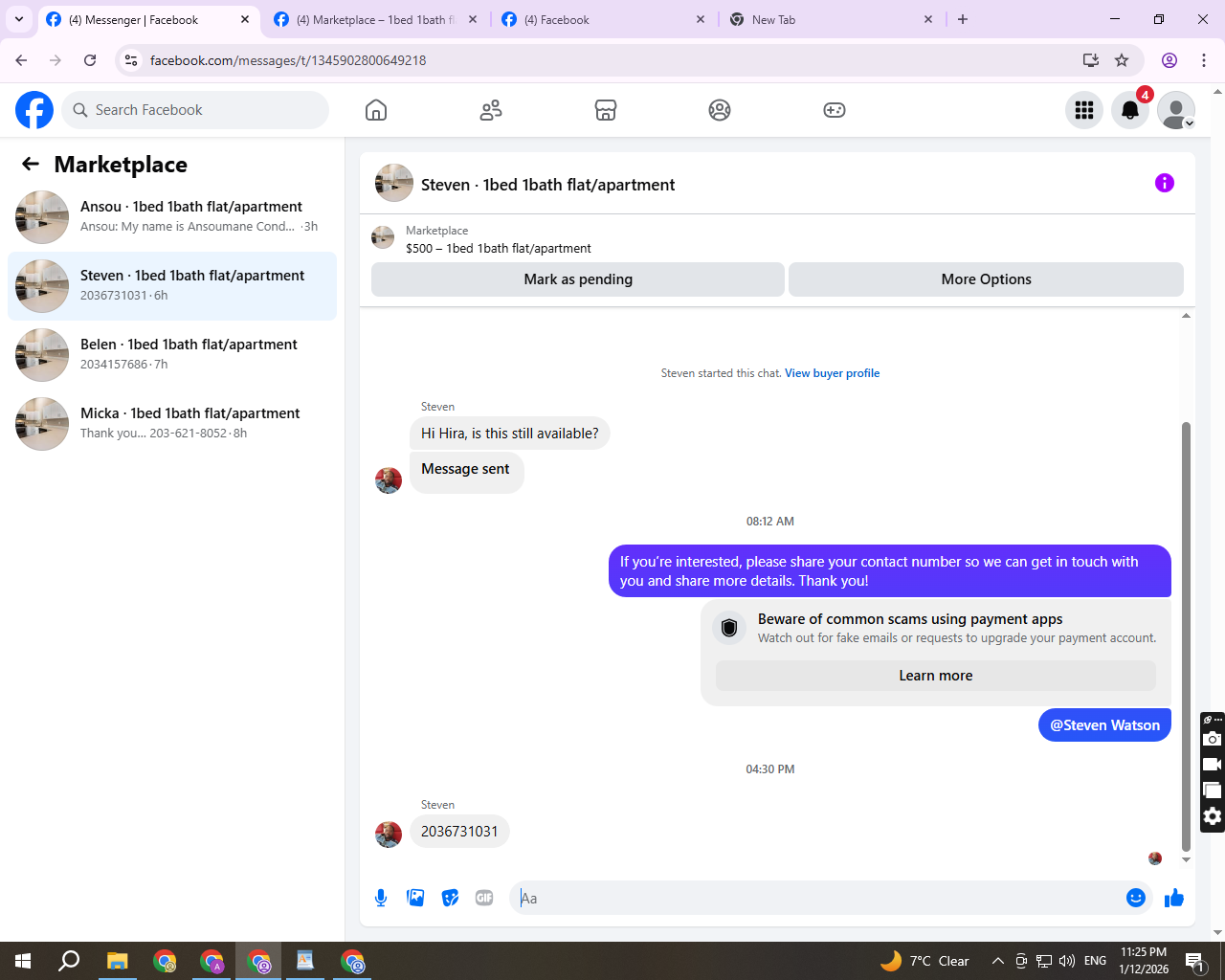
Task: Open emoji picker in message box
Action: (1136, 898)
